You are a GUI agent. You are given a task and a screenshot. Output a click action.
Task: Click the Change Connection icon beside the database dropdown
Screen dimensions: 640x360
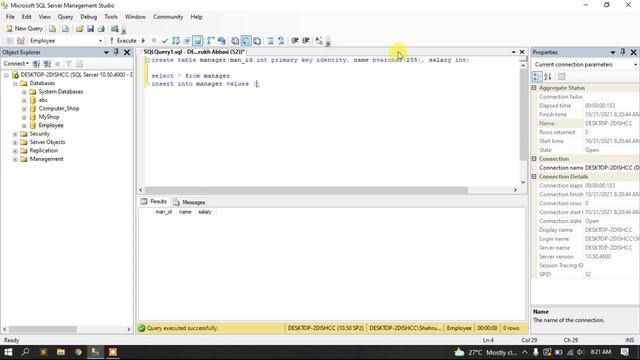click(21, 41)
